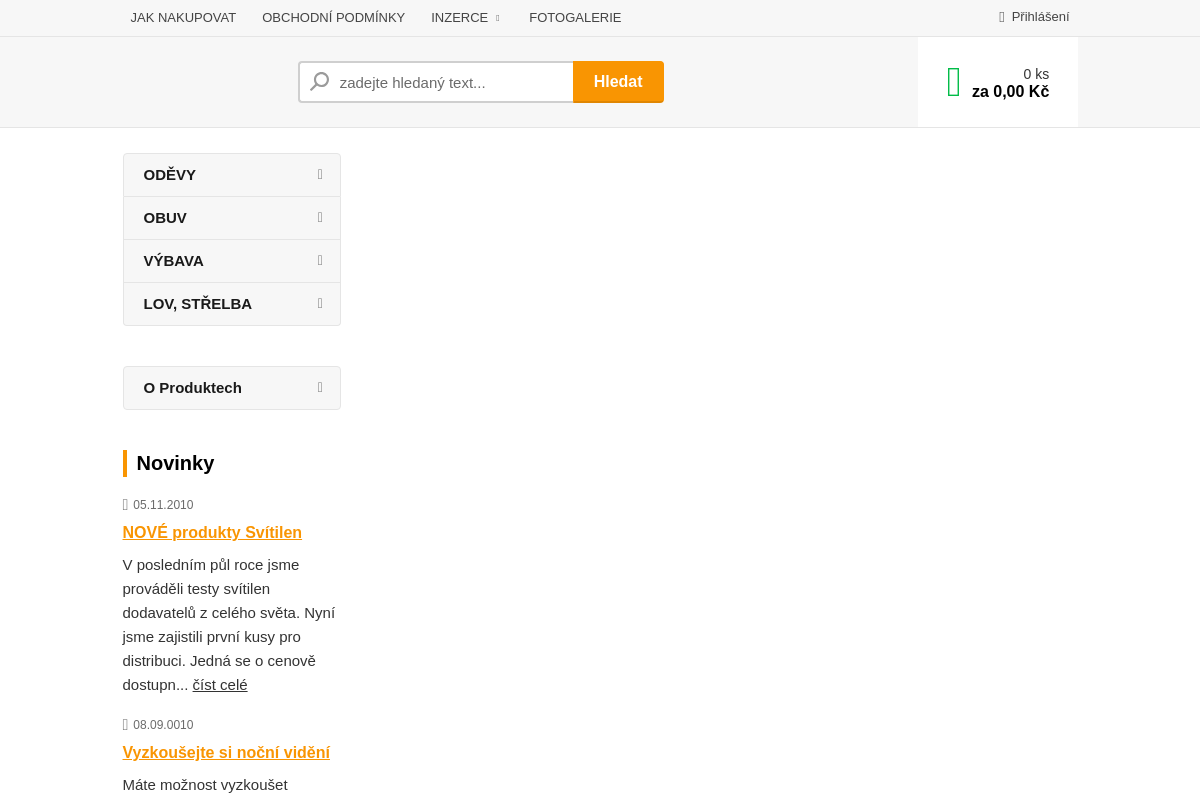Expand the ODĚVY category arrow
Viewport: 1200px width, 800px height.
point(320,175)
